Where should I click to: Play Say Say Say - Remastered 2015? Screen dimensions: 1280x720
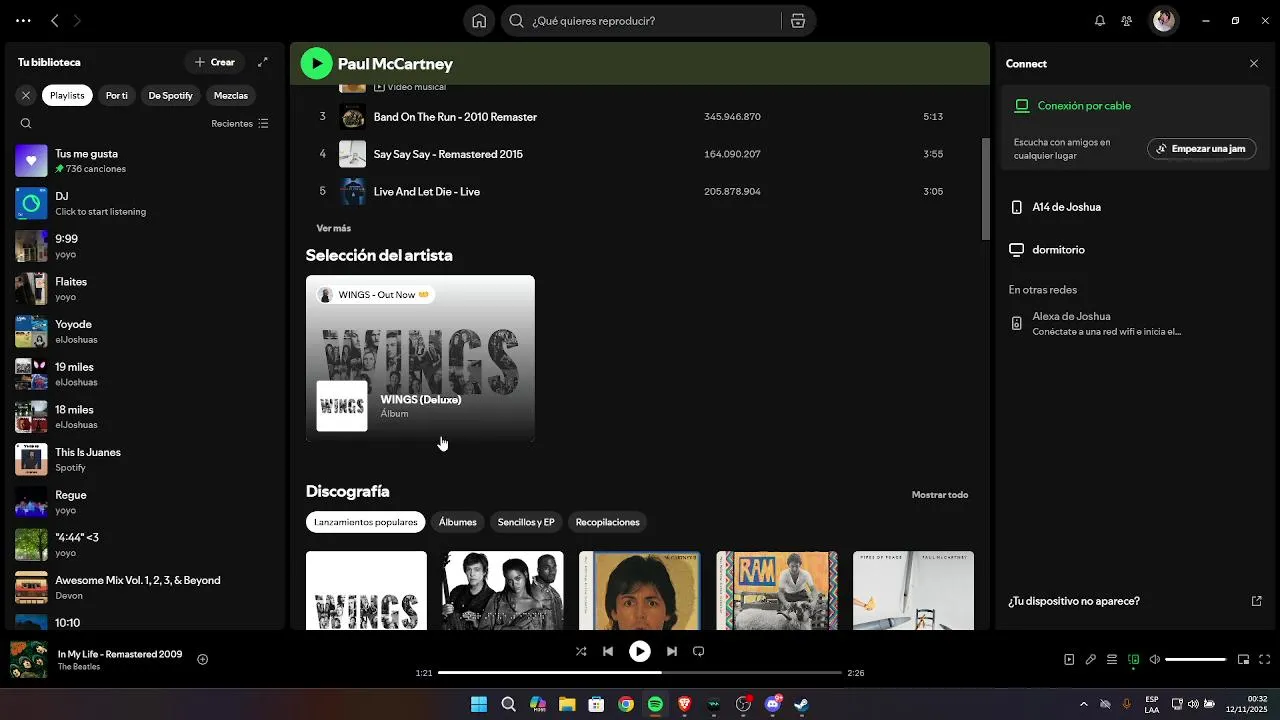pos(640,154)
